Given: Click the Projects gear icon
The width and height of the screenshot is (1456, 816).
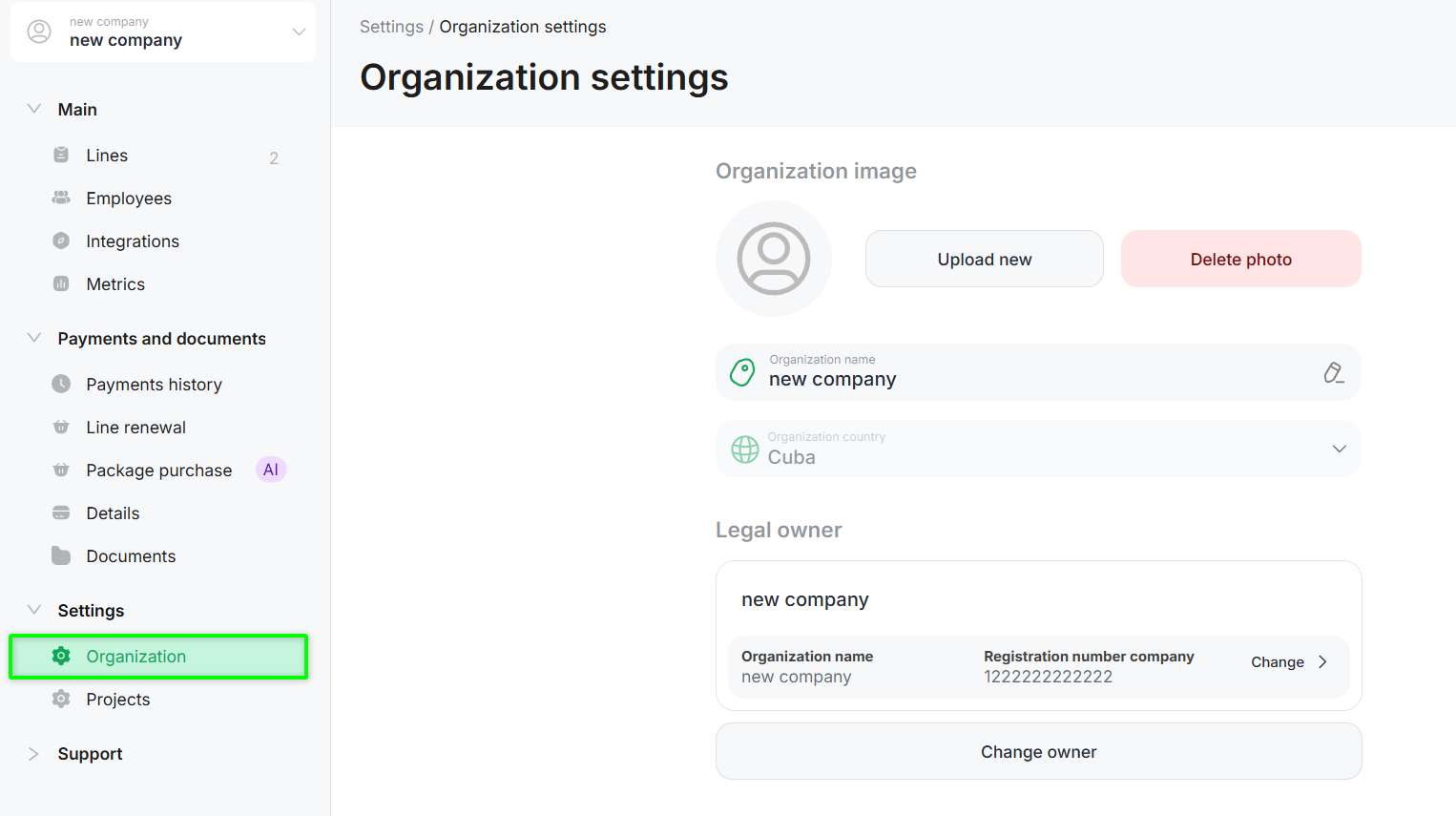Looking at the screenshot, I should coord(61,699).
